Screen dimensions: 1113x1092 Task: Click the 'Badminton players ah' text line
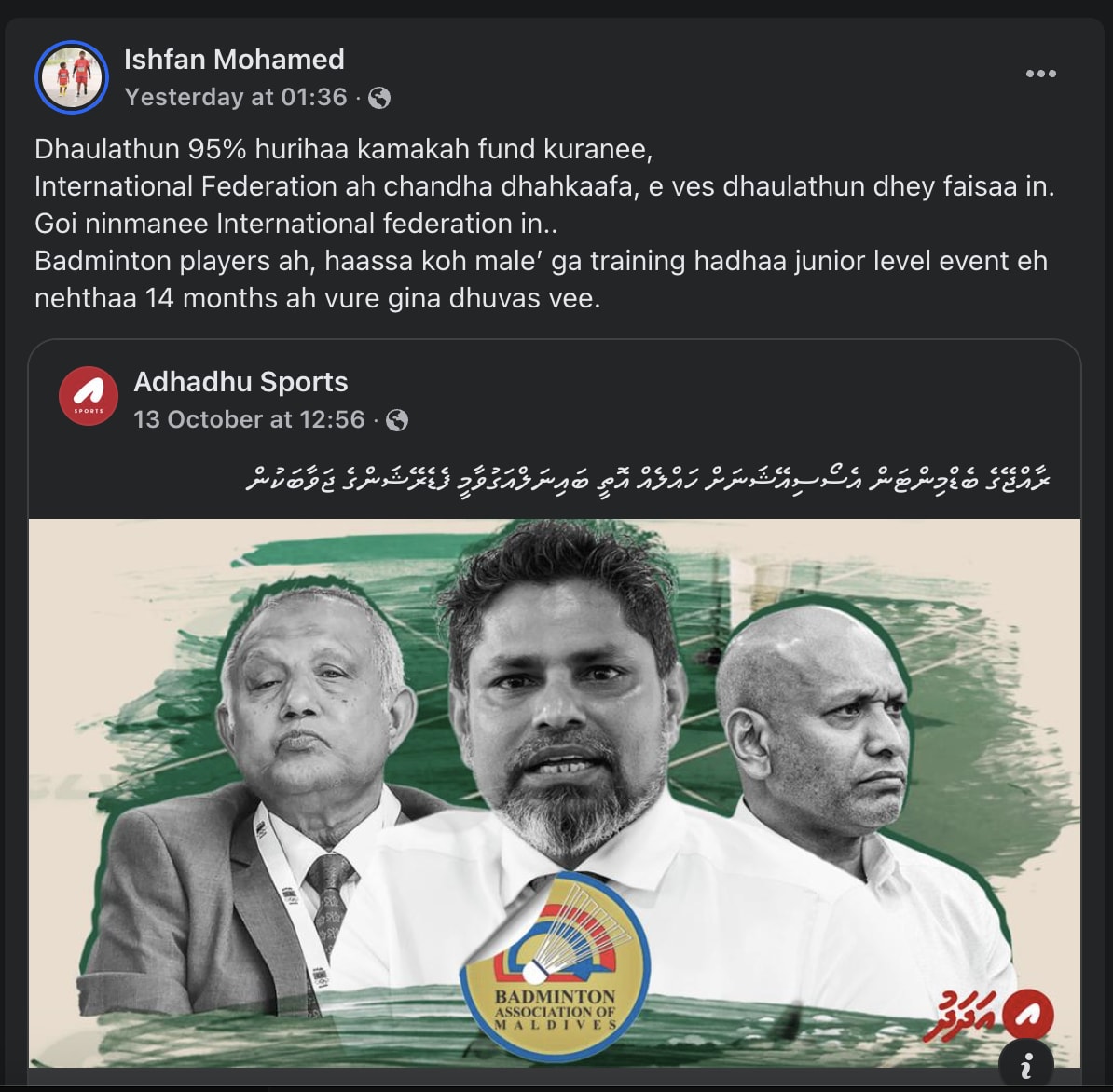[541, 261]
